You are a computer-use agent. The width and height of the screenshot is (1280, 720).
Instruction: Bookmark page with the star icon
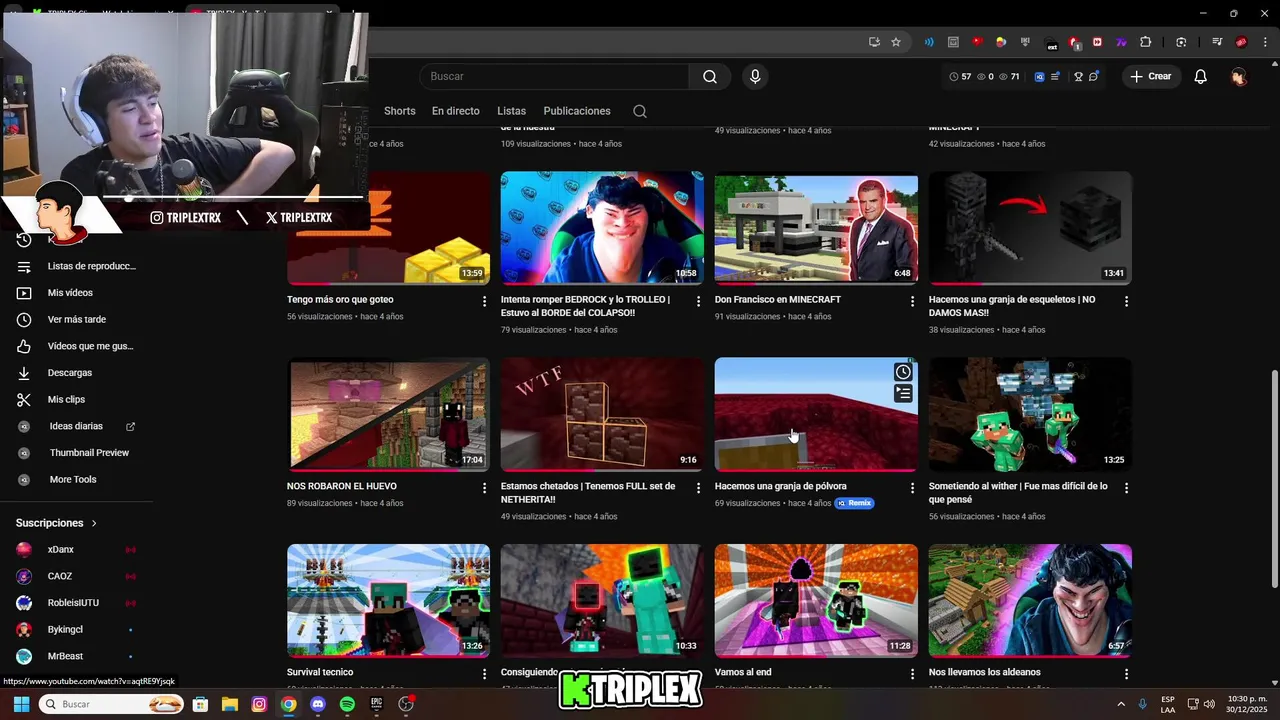(896, 42)
